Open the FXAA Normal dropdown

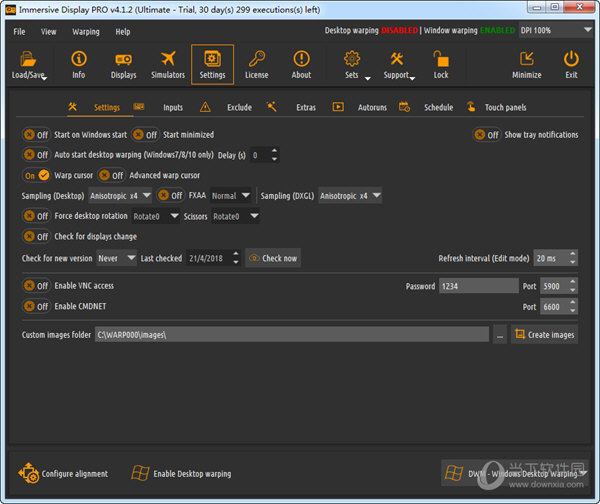coord(231,196)
